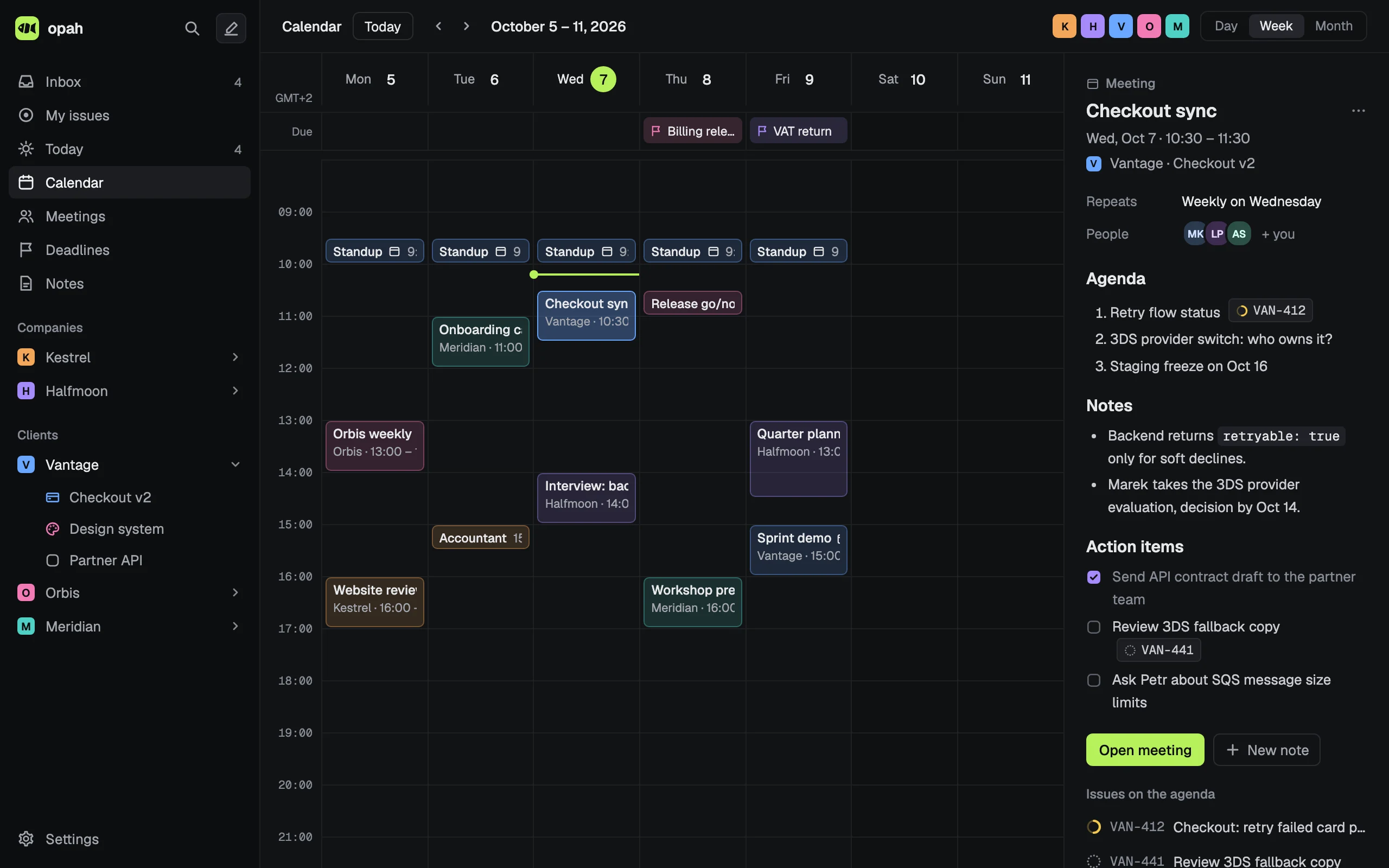Expand the Halfmoon company chevron
Viewport: 1389px width, 868px height.
(235, 391)
